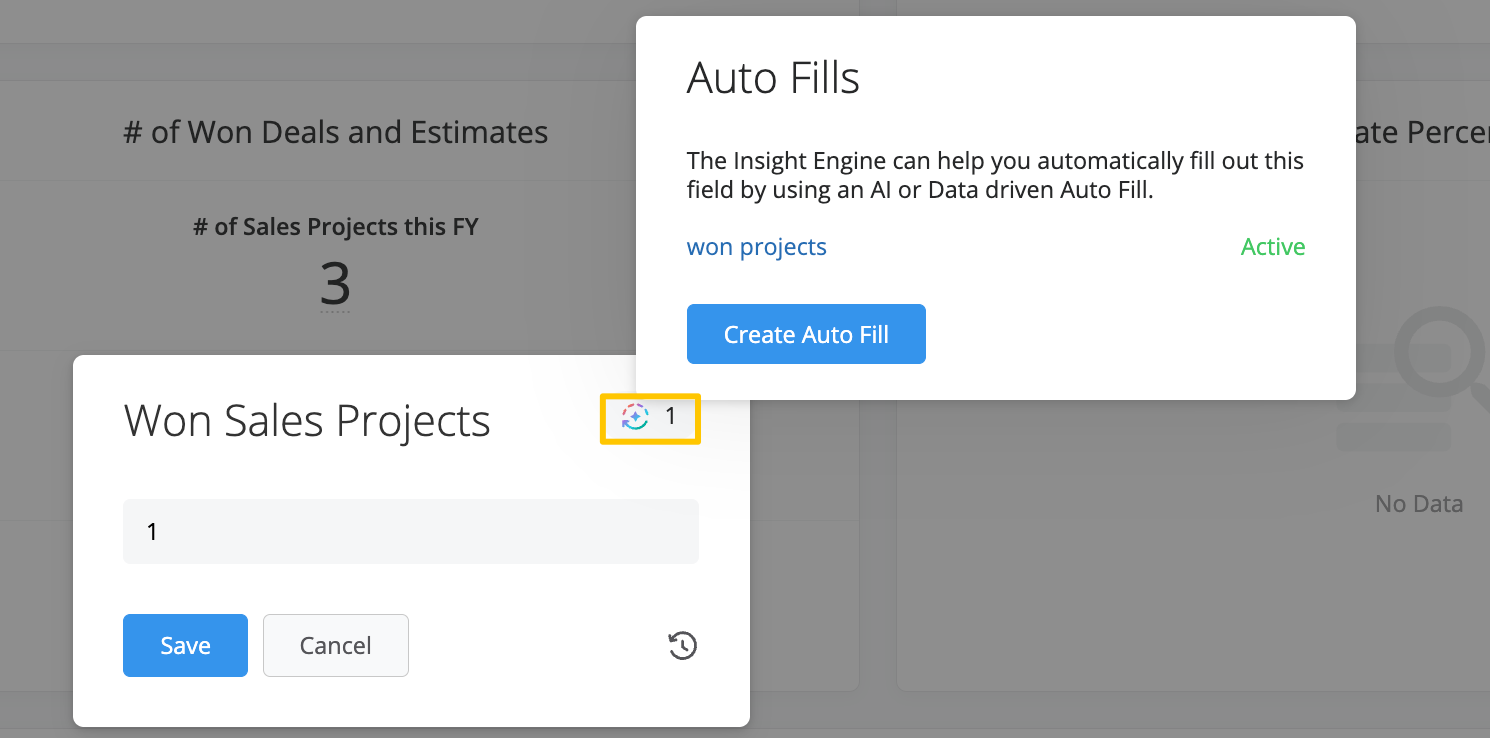Click the Insight Engine description text
The image size is (1490, 738).
tap(994, 175)
